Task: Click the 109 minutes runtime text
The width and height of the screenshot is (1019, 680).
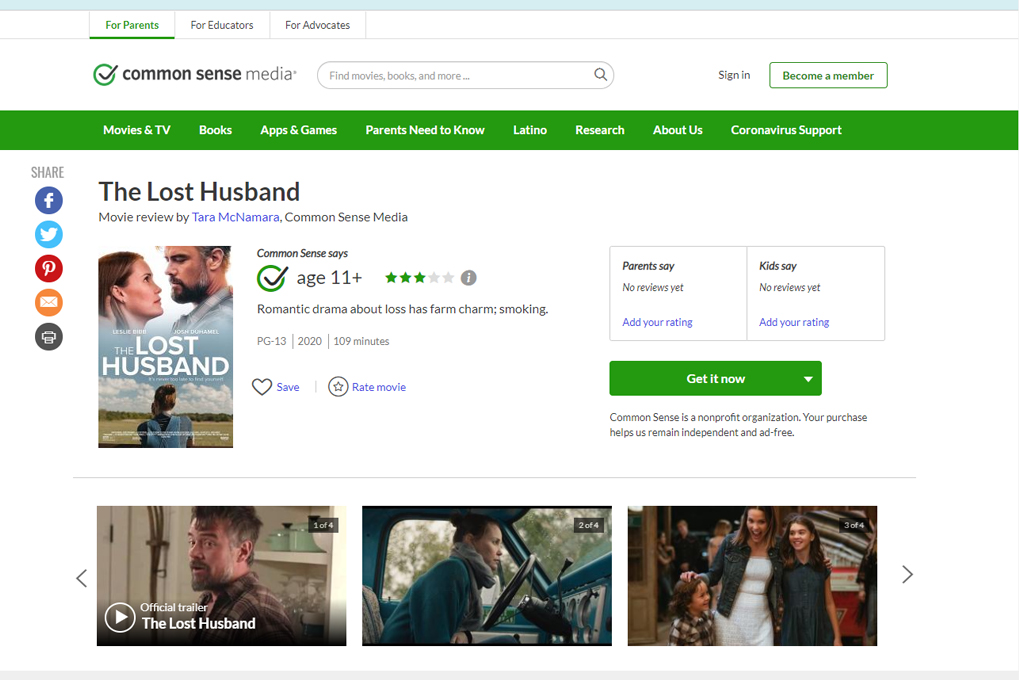Action: pos(361,341)
